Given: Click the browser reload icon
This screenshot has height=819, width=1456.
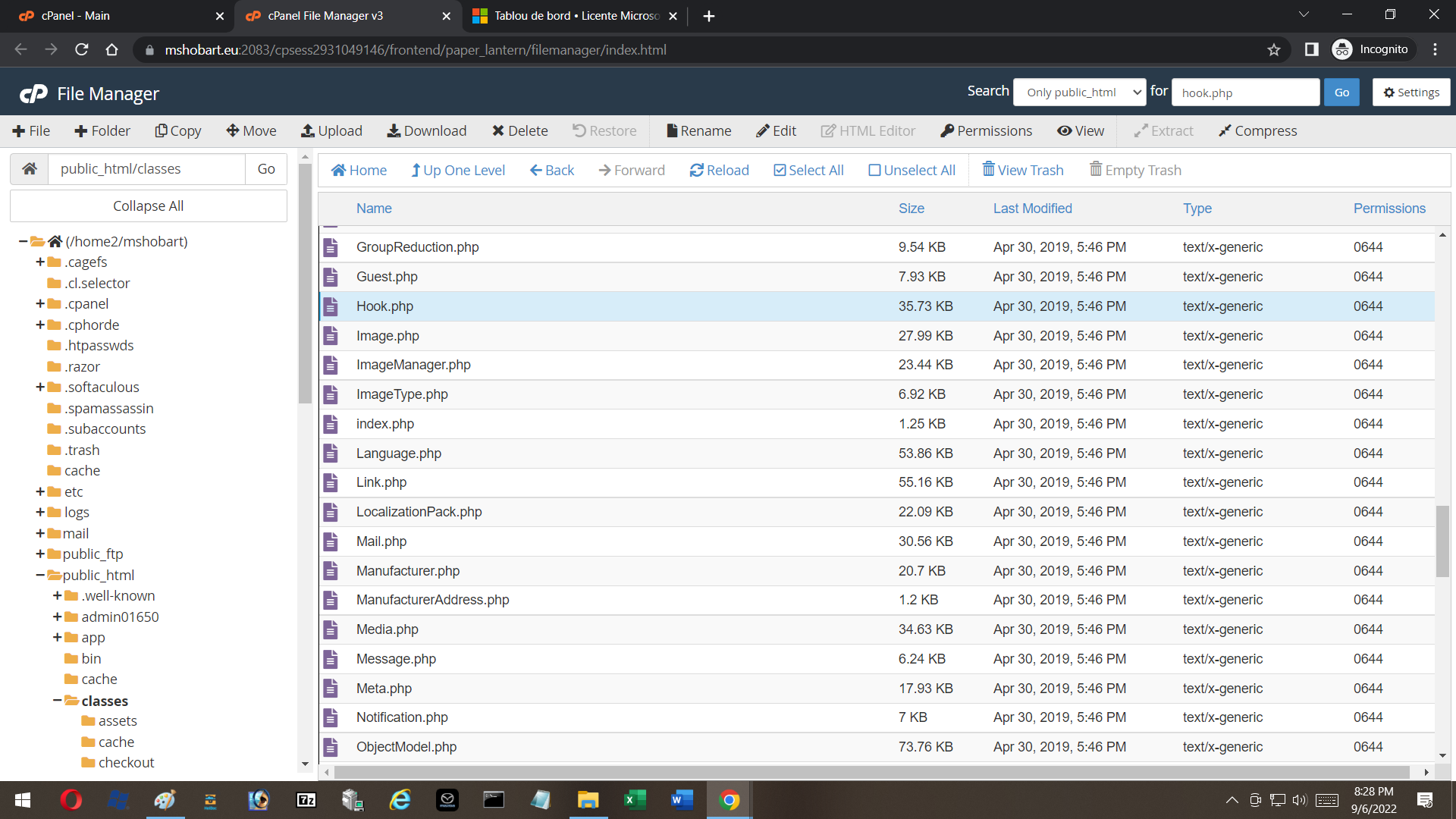Looking at the screenshot, I should [82, 49].
